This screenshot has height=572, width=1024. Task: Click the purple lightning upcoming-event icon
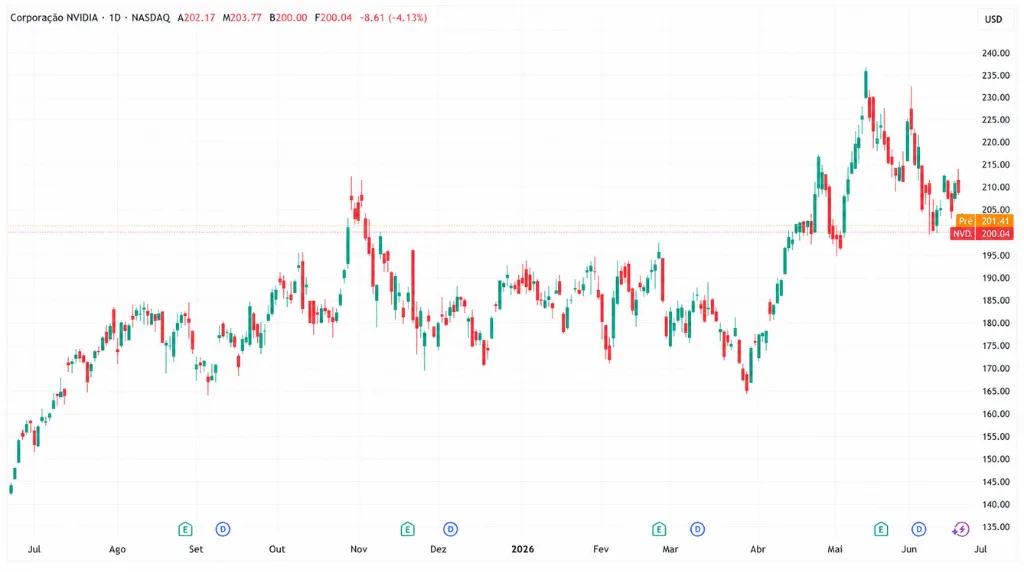coord(961,529)
